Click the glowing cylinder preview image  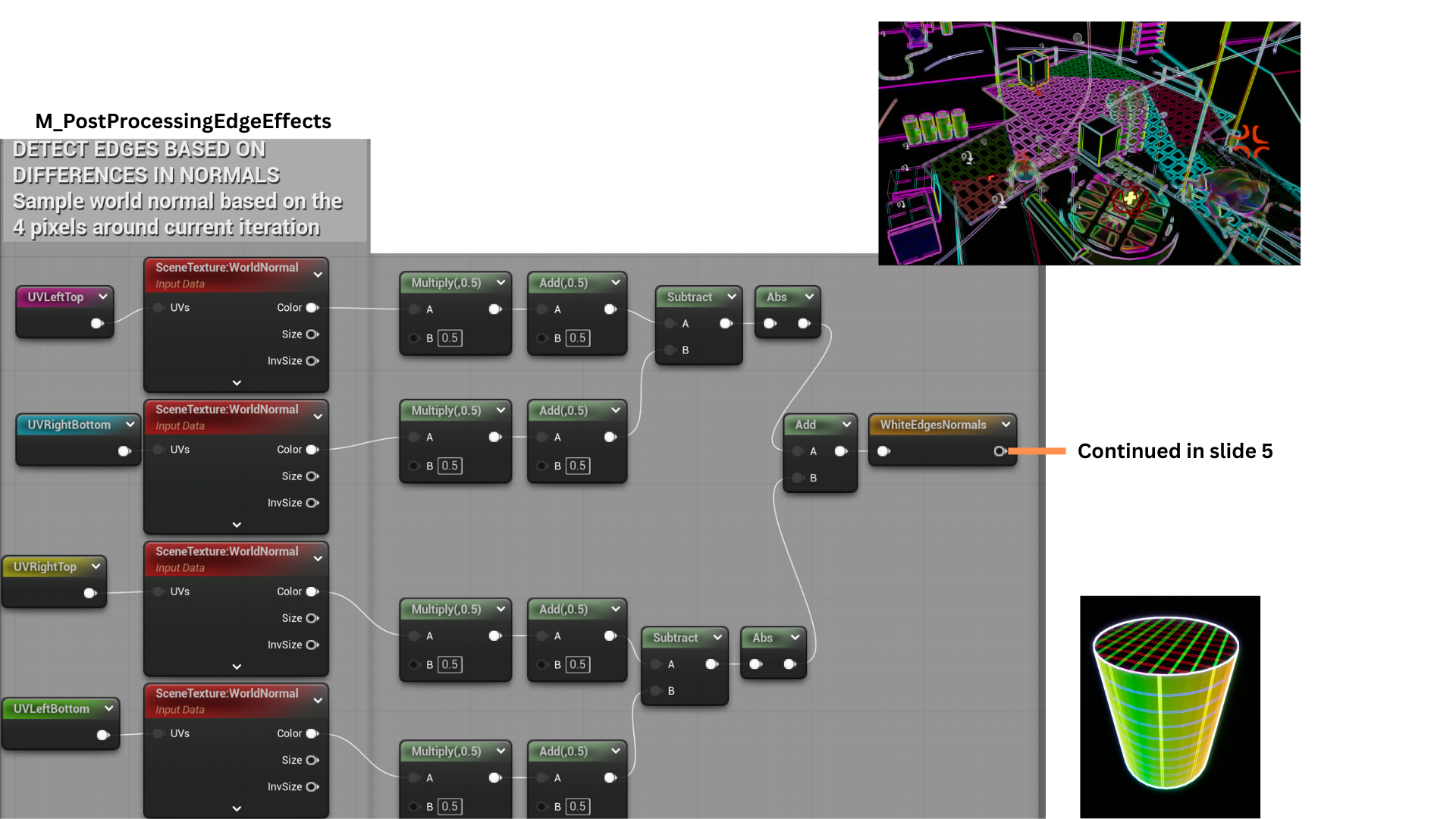pyautogui.click(x=1169, y=706)
